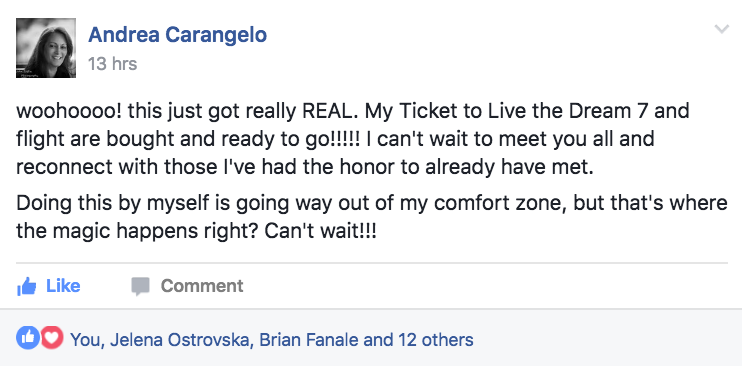The height and width of the screenshot is (366, 742).
Task: Click the word "REAL" in the post
Action: (x=327, y=111)
